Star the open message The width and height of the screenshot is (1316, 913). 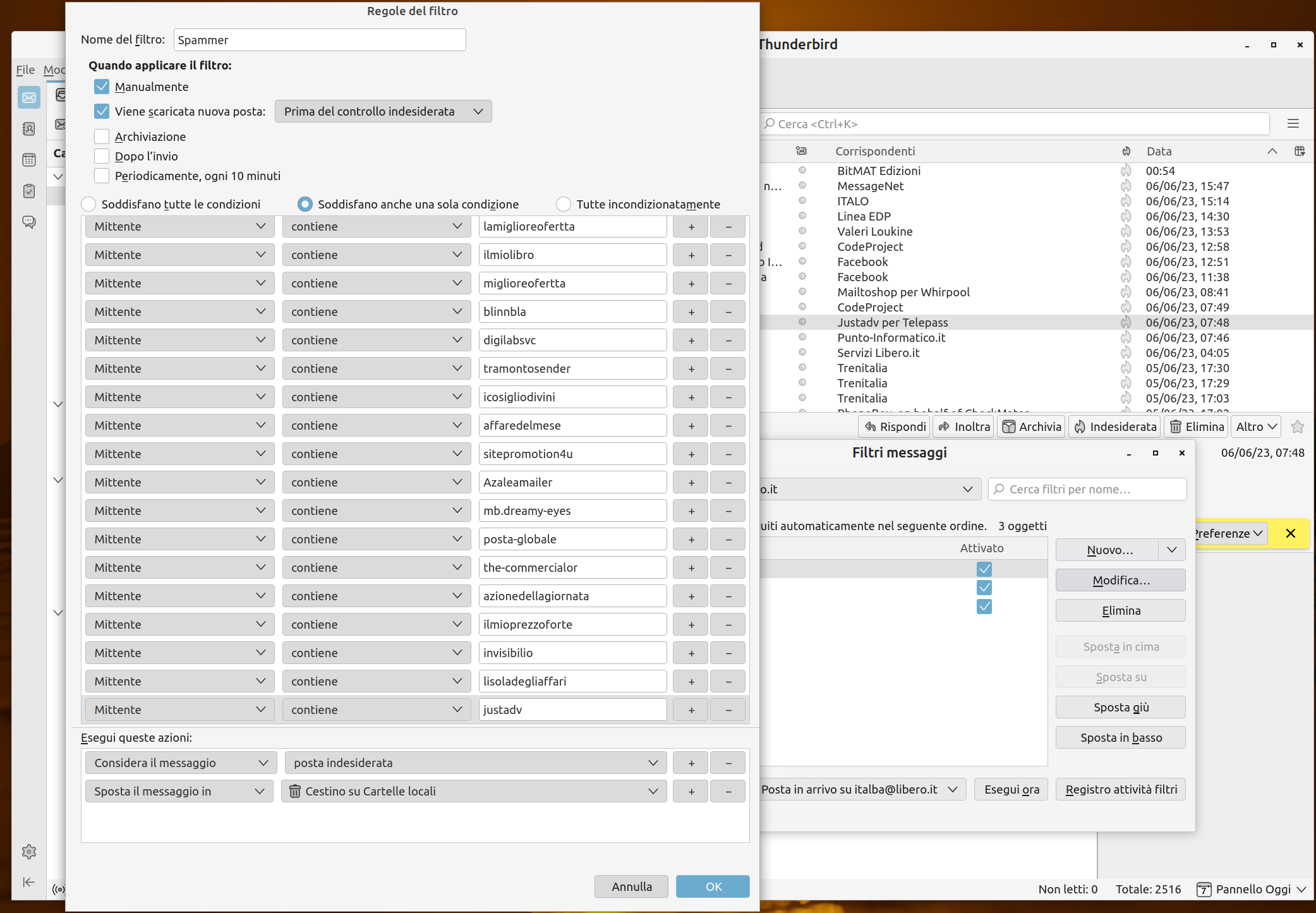pos(1298,427)
